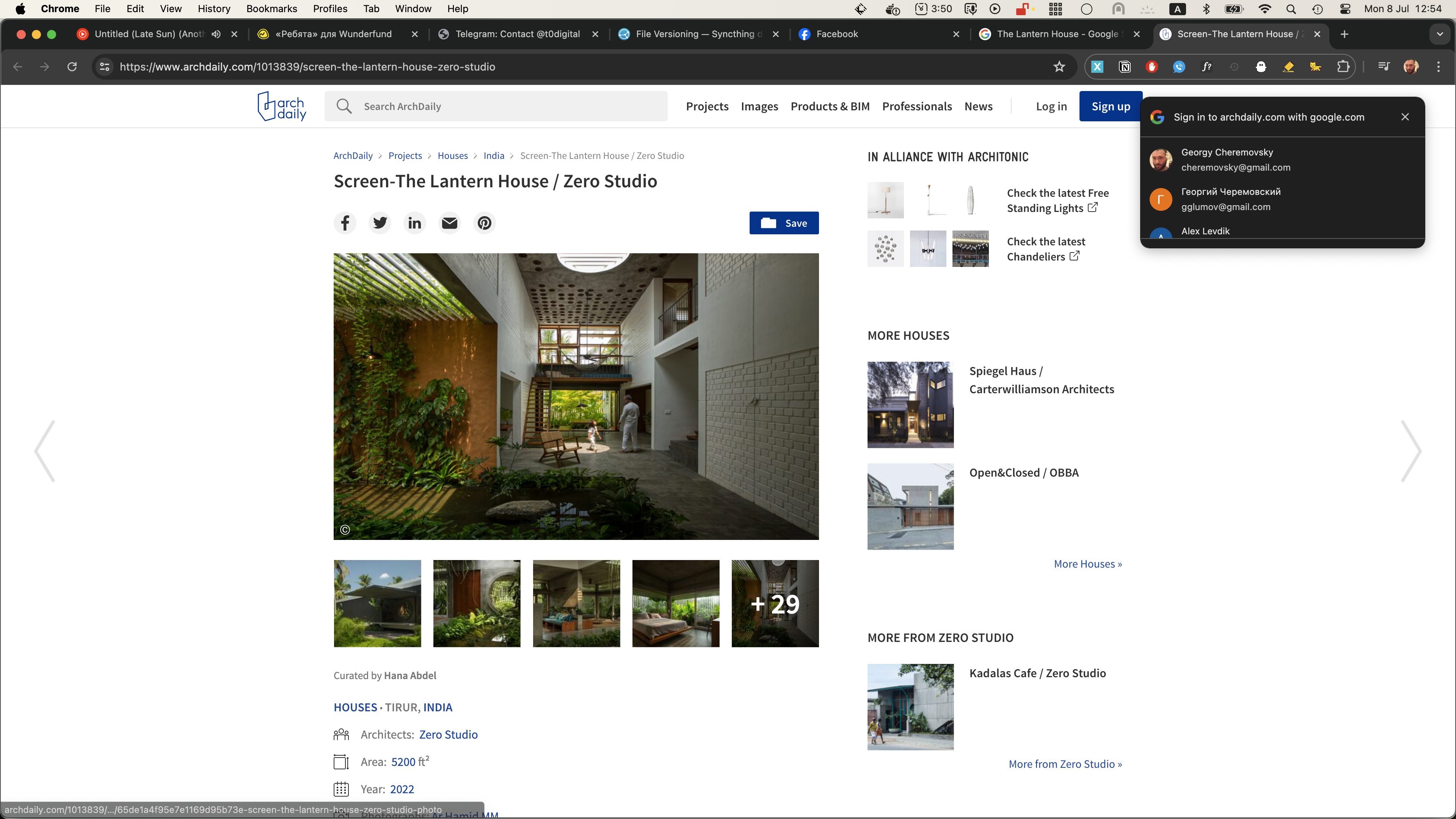Open the Zero Studio architects link
This screenshot has width=1456, height=819.
[x=448, y=734]
